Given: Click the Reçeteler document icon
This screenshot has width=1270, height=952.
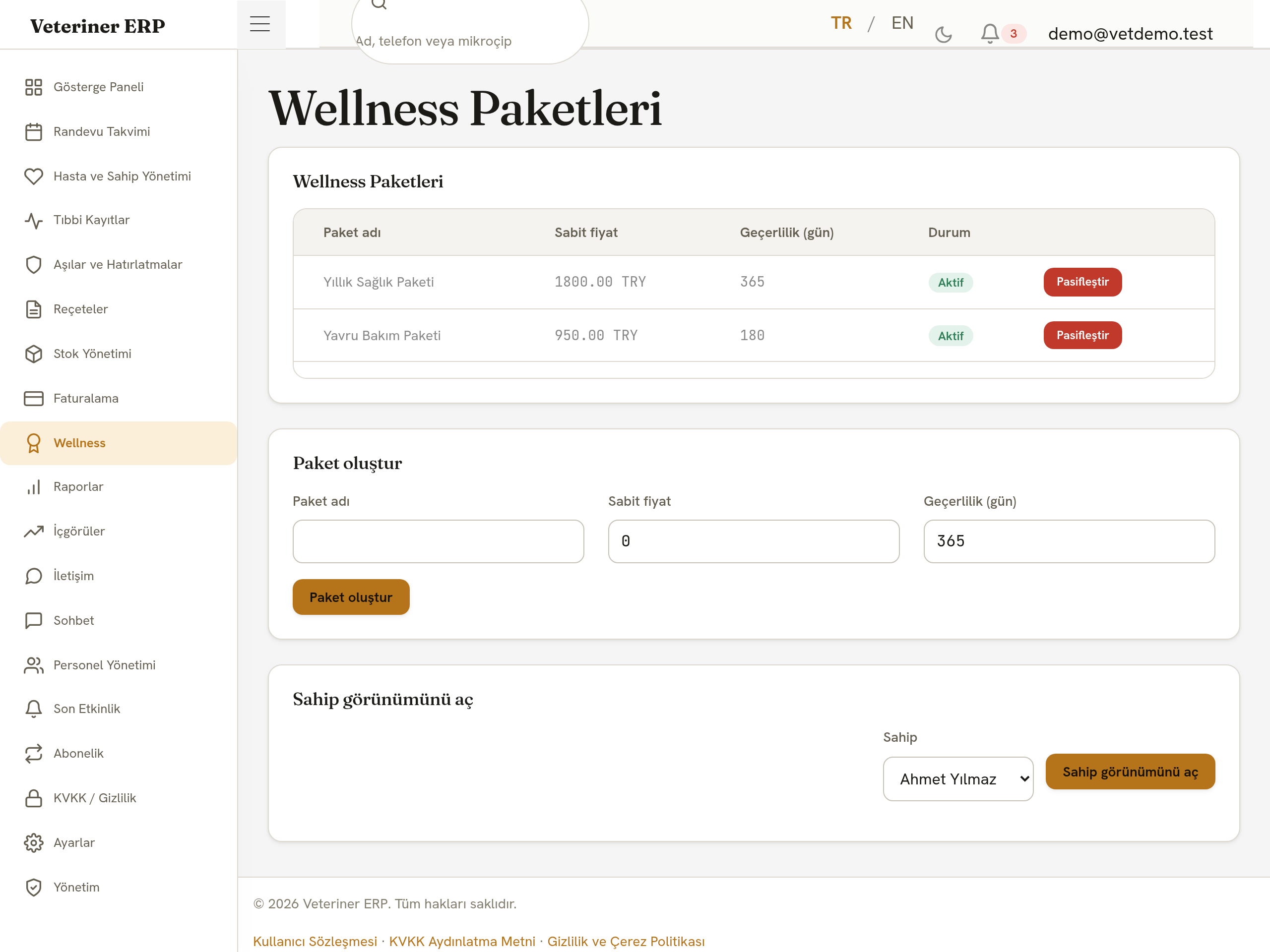Looking at the screenshot, I should [x=33, y=309].
